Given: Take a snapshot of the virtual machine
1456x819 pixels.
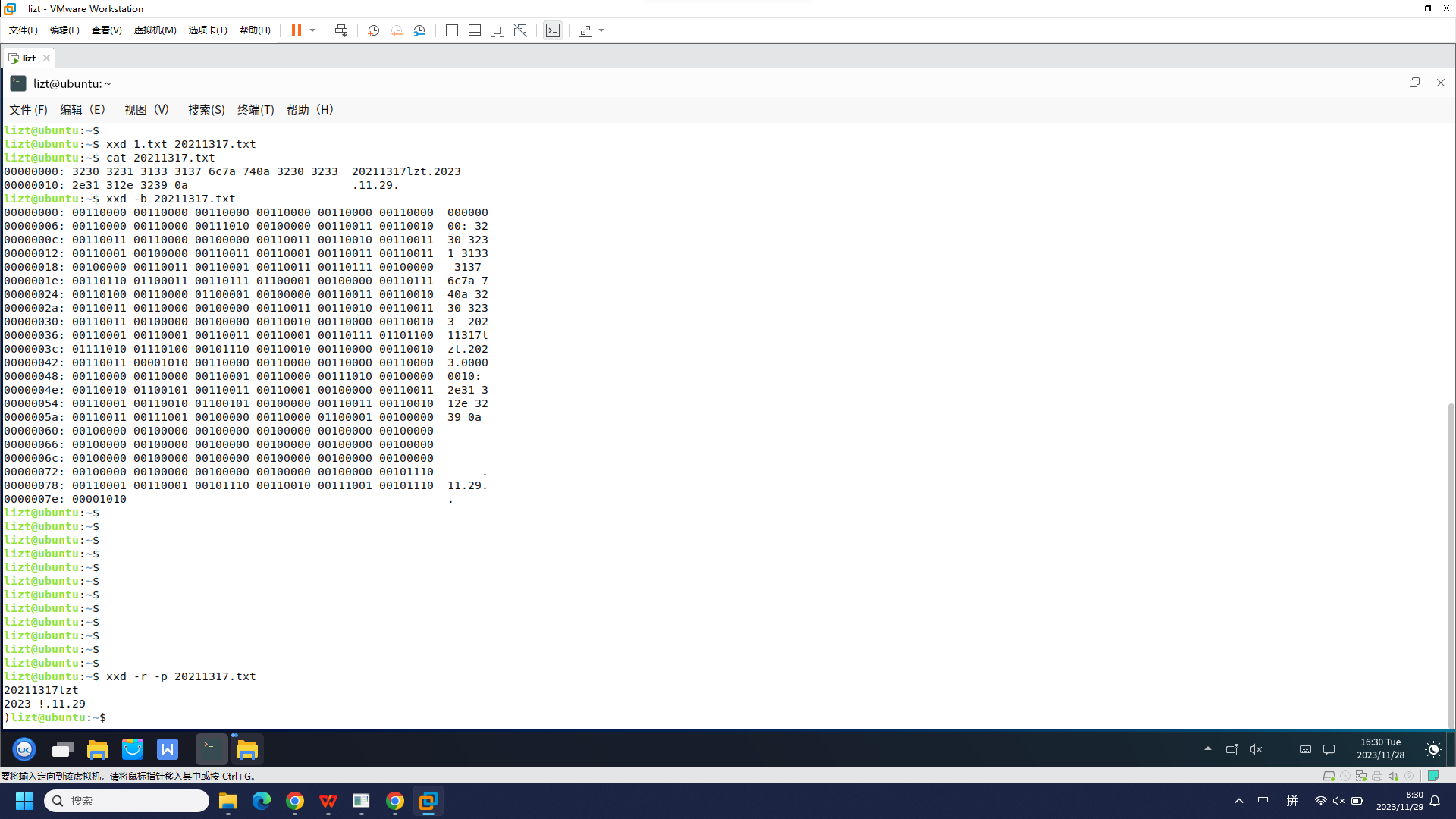Looking at the screenshot, I should click(373, 30).
